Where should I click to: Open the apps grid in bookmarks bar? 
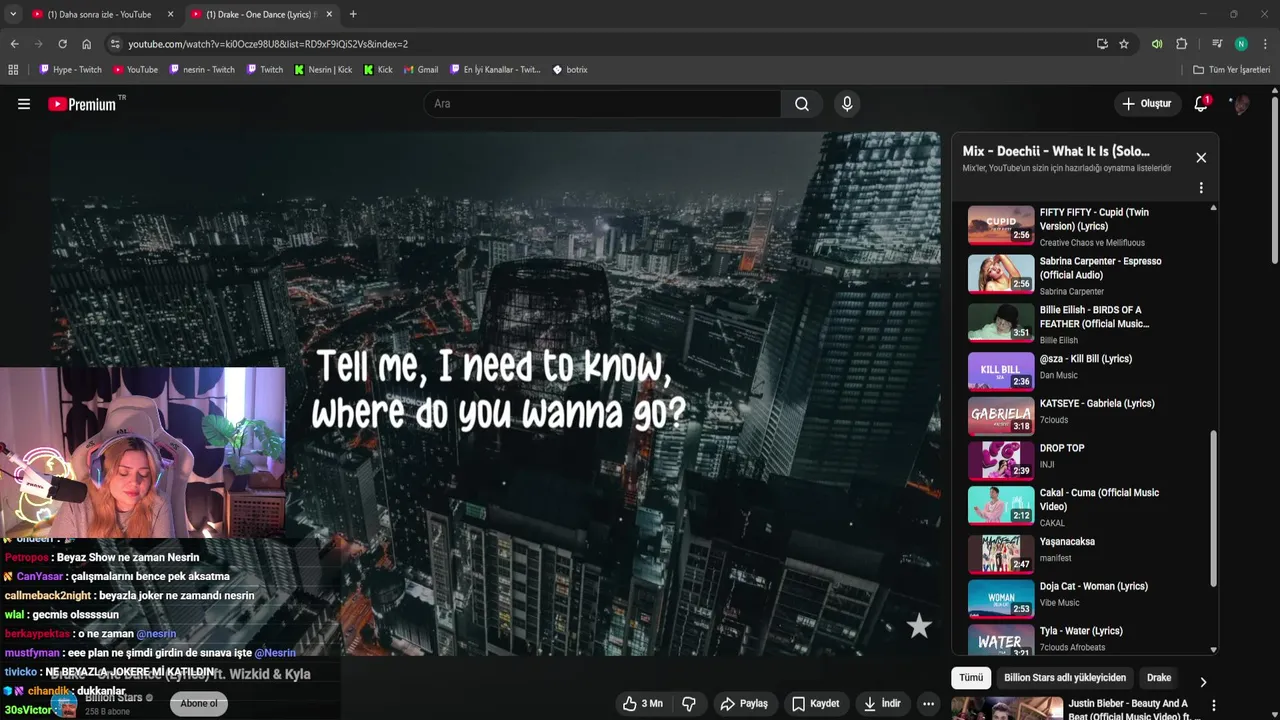13,70
